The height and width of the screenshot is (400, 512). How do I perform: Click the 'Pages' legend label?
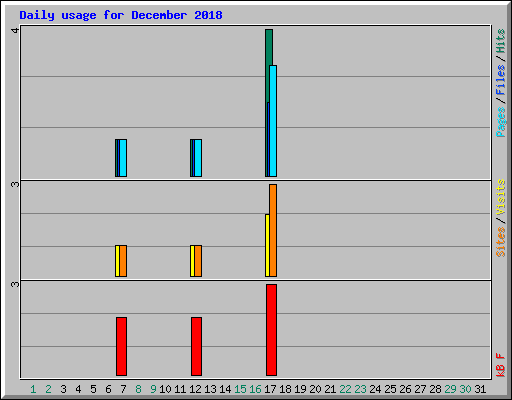500,122
